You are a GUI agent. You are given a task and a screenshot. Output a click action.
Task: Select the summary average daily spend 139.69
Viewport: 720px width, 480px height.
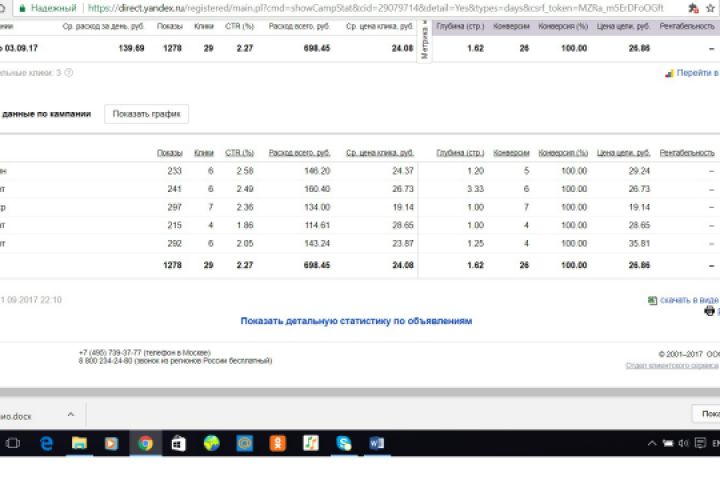131,48
